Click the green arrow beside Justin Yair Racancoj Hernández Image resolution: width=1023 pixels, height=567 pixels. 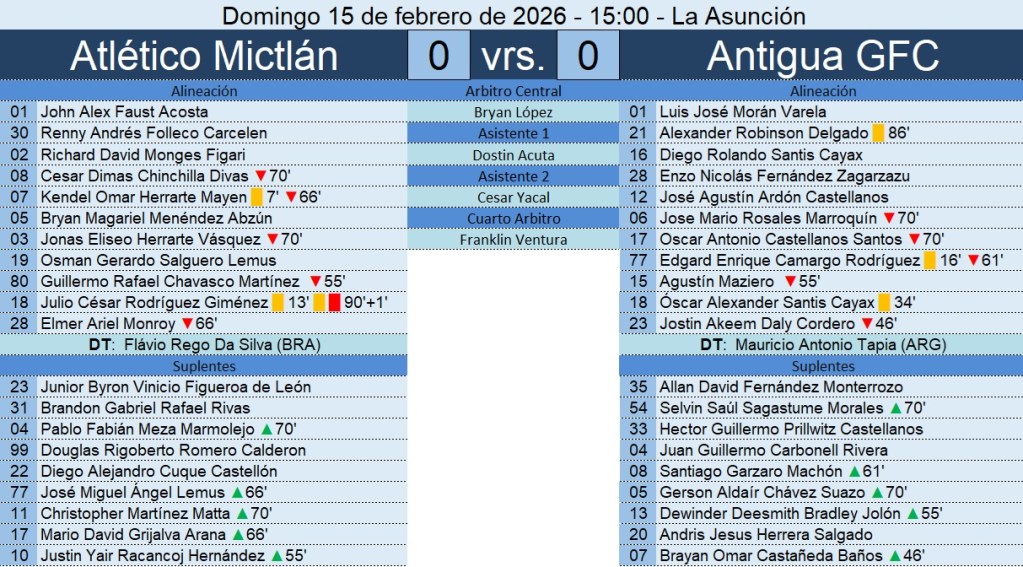pos(275,555)
